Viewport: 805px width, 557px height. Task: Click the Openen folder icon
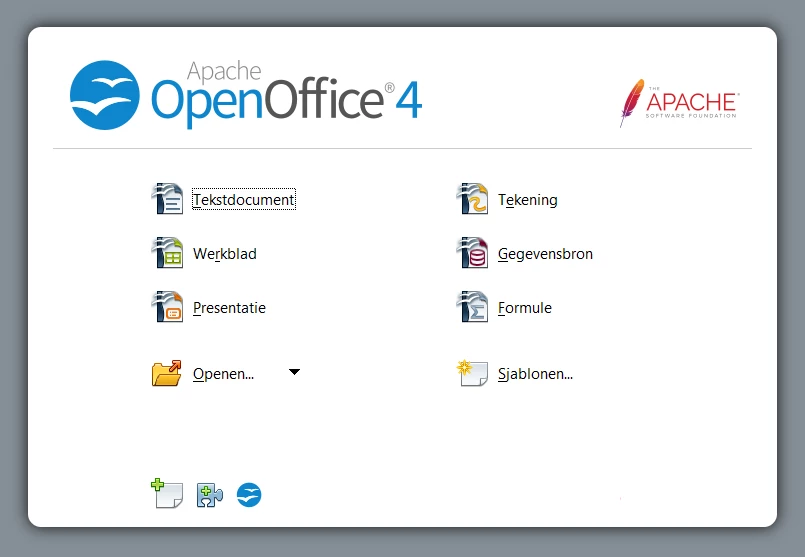(x=167, y=373)
